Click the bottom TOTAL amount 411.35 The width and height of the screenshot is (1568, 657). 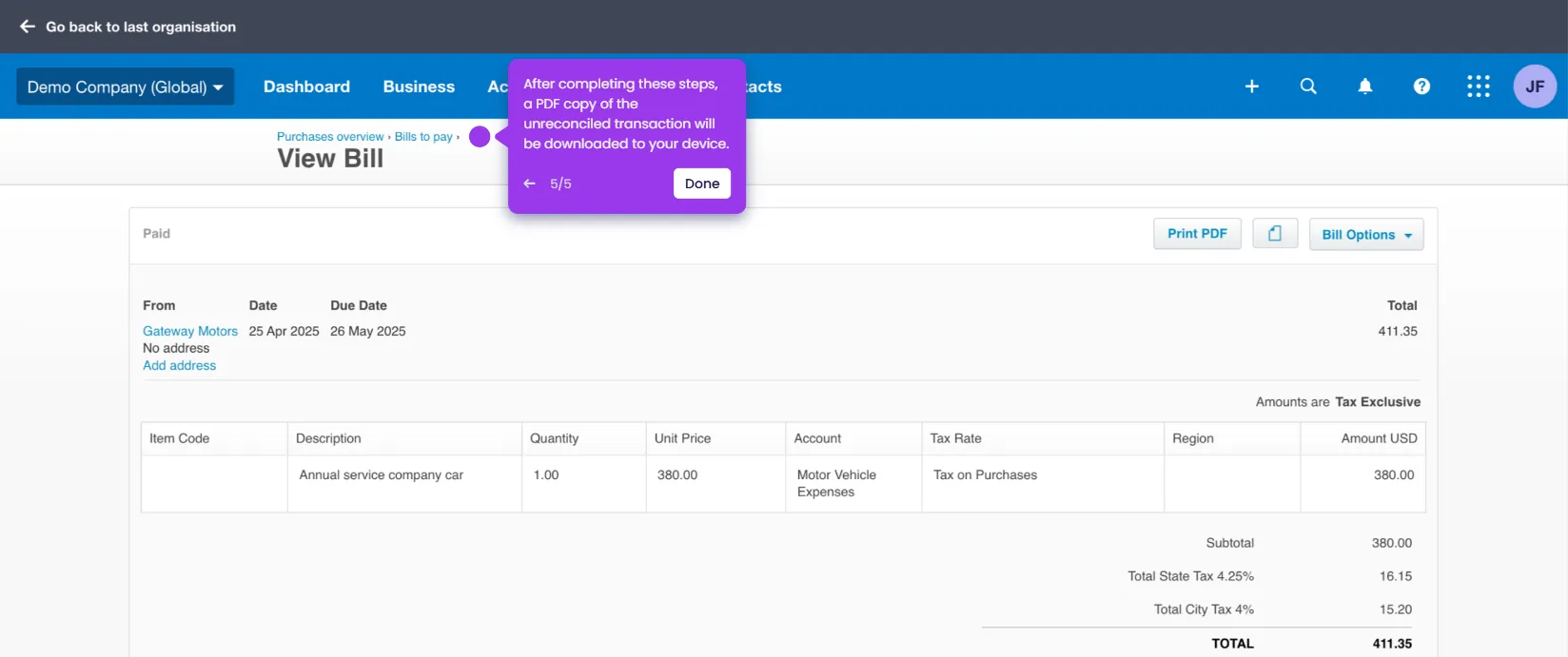pyautogui.click(x=1392, y=644)
